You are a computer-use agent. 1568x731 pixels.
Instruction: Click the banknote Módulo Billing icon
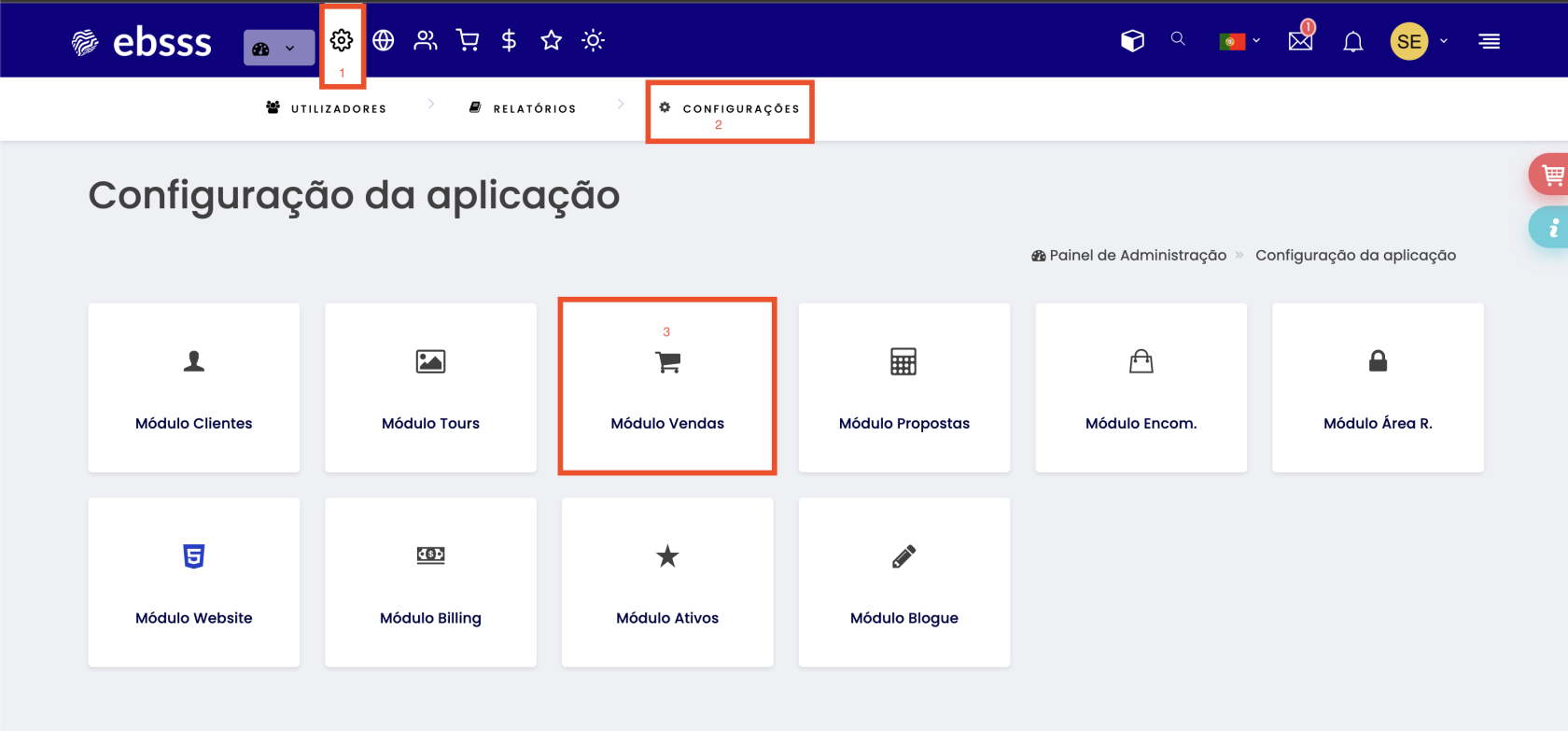pos(430,555)
